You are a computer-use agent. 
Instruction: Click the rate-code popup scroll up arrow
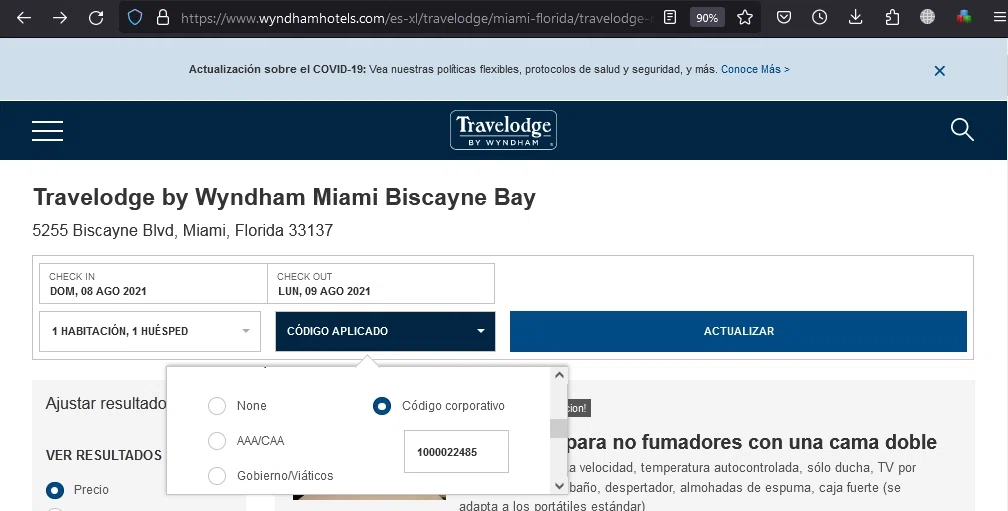[x=559, y=375]
